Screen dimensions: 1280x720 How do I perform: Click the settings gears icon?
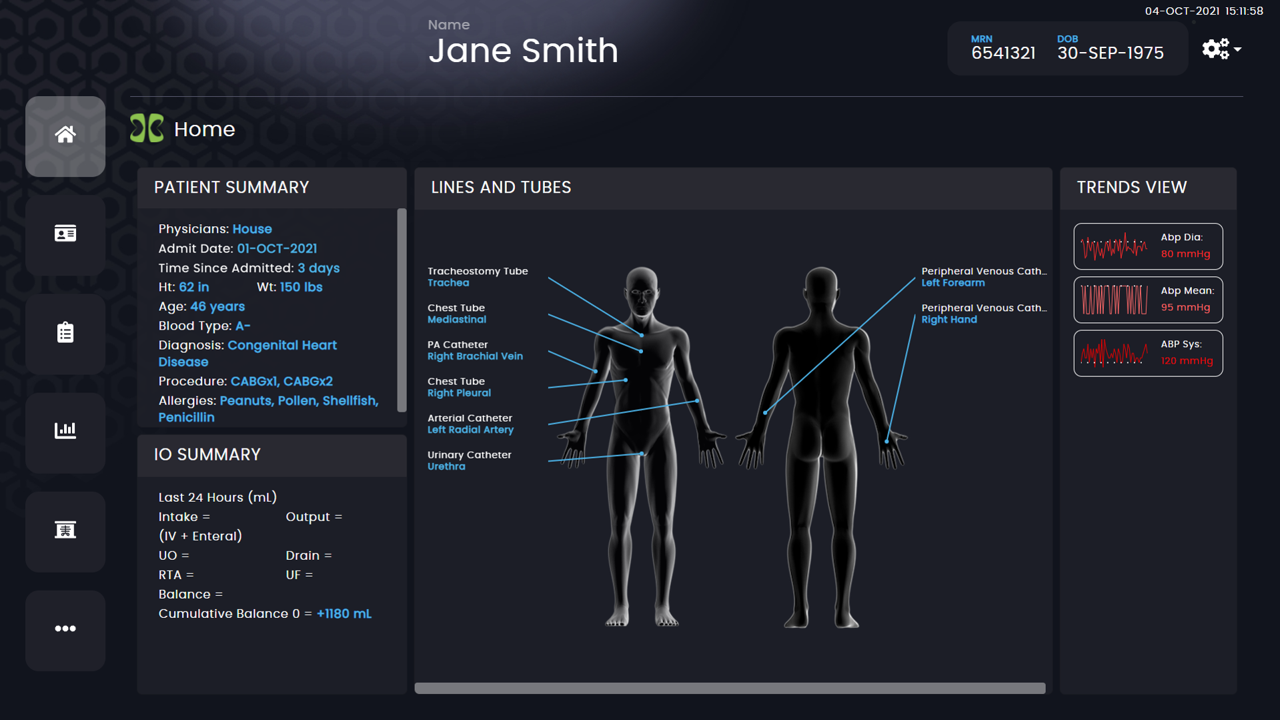coord(1215,49)
